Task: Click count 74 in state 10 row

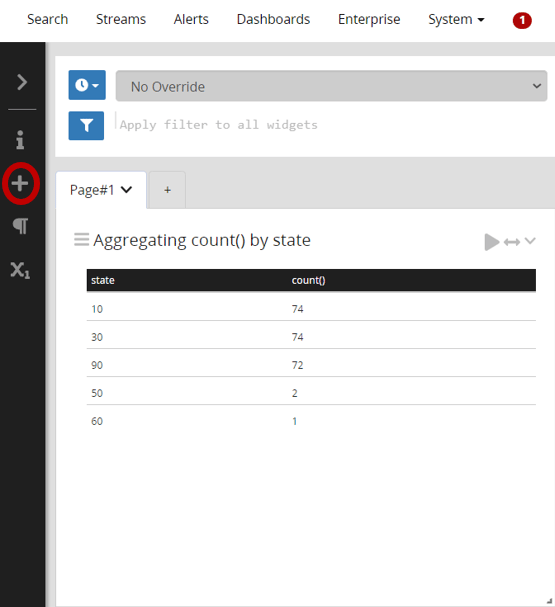Action: coord(297,309)
